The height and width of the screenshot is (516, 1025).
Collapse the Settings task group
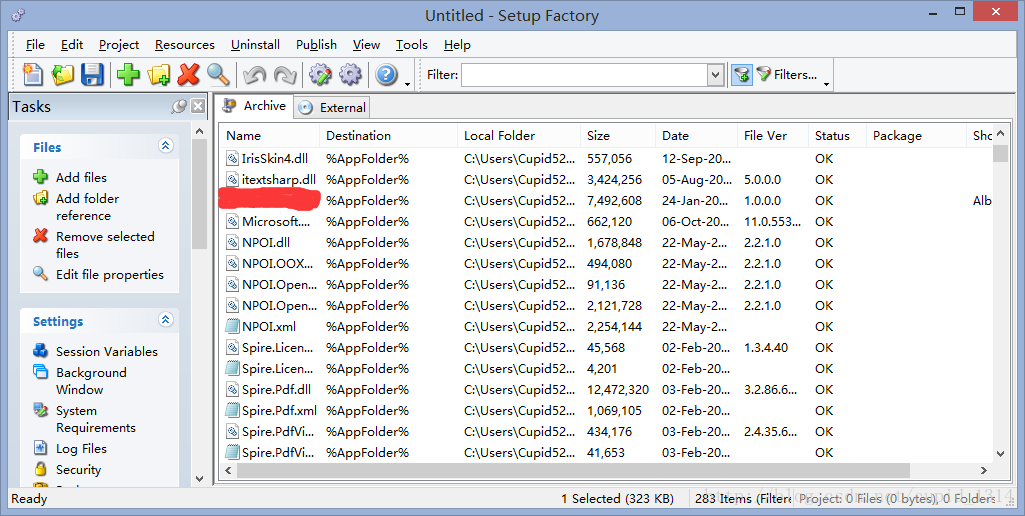point(166,320)
